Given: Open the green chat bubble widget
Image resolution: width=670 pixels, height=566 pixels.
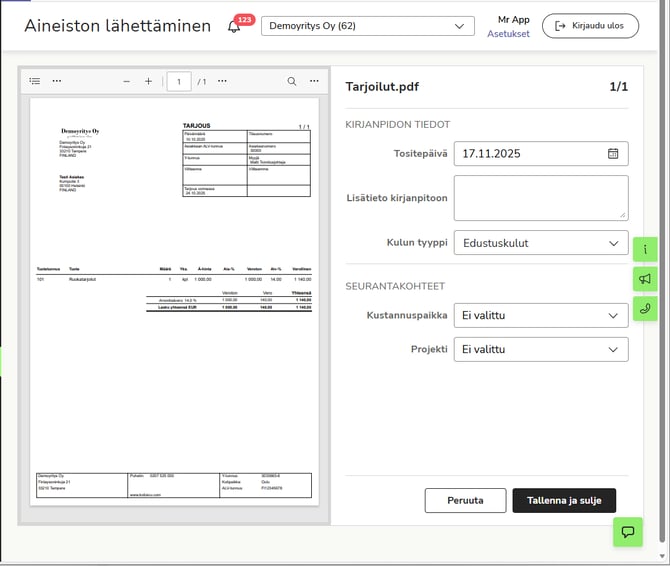Looking at the screenshot, I should click(627, 532).
